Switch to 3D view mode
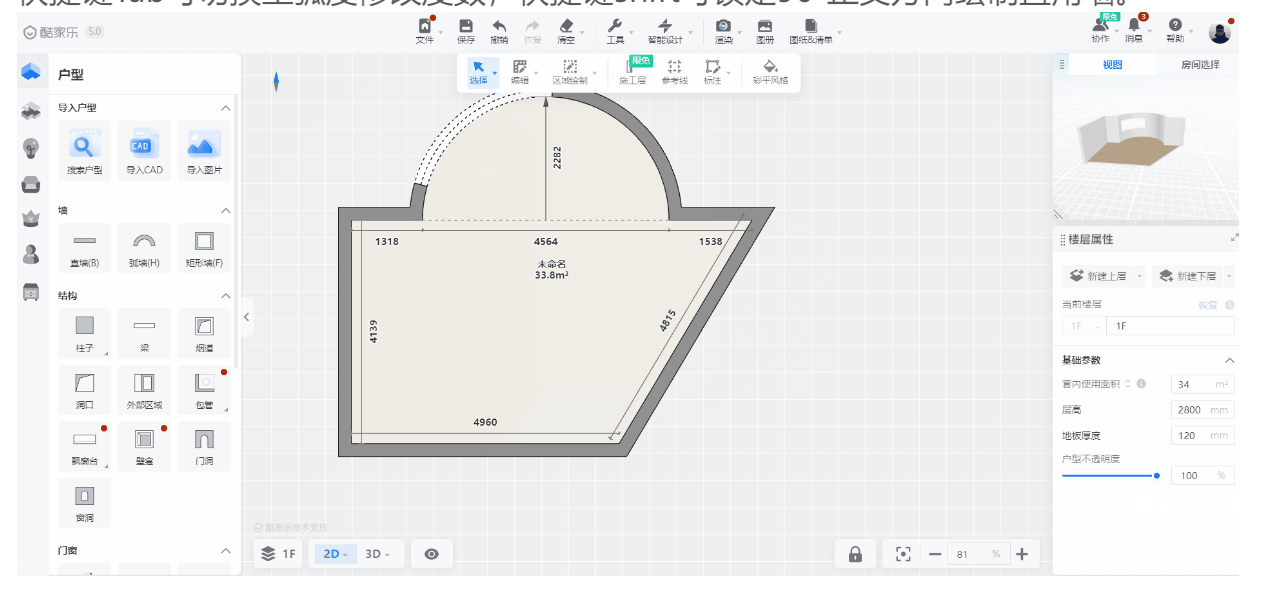Viewport: 1264px width, 606px height. click(x=377, y=554)
